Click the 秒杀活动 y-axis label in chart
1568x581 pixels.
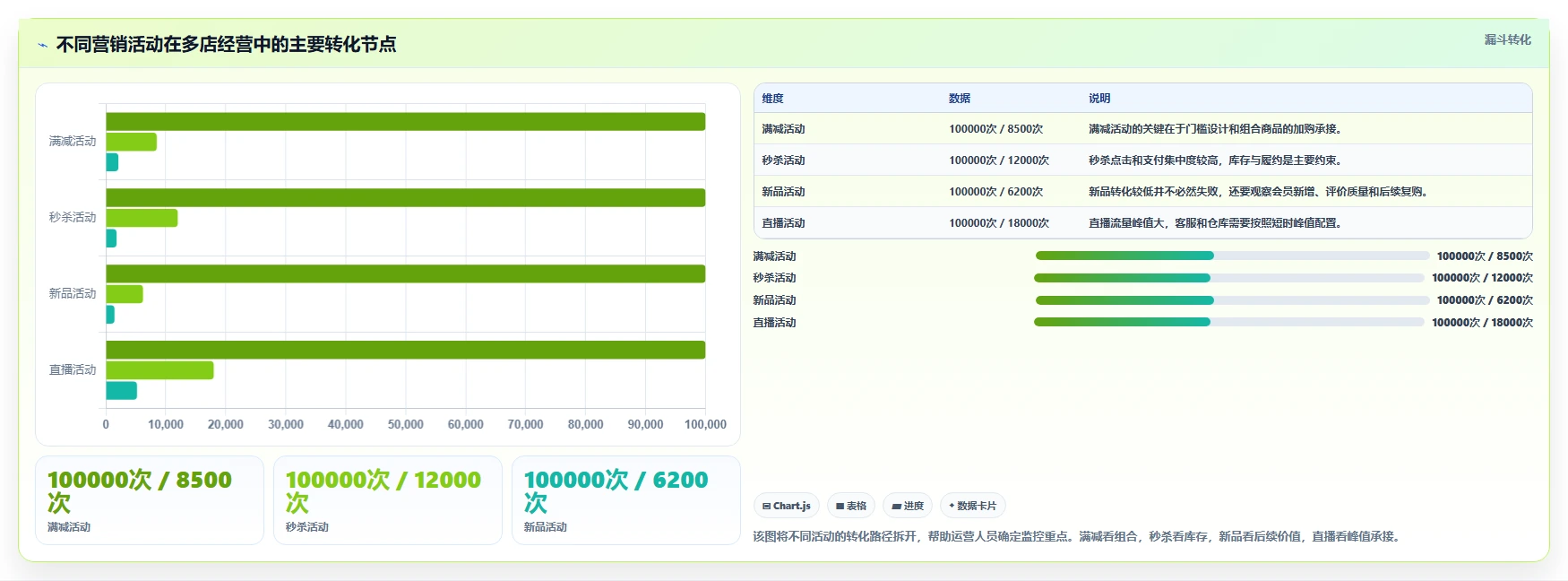tap(73, 218)
